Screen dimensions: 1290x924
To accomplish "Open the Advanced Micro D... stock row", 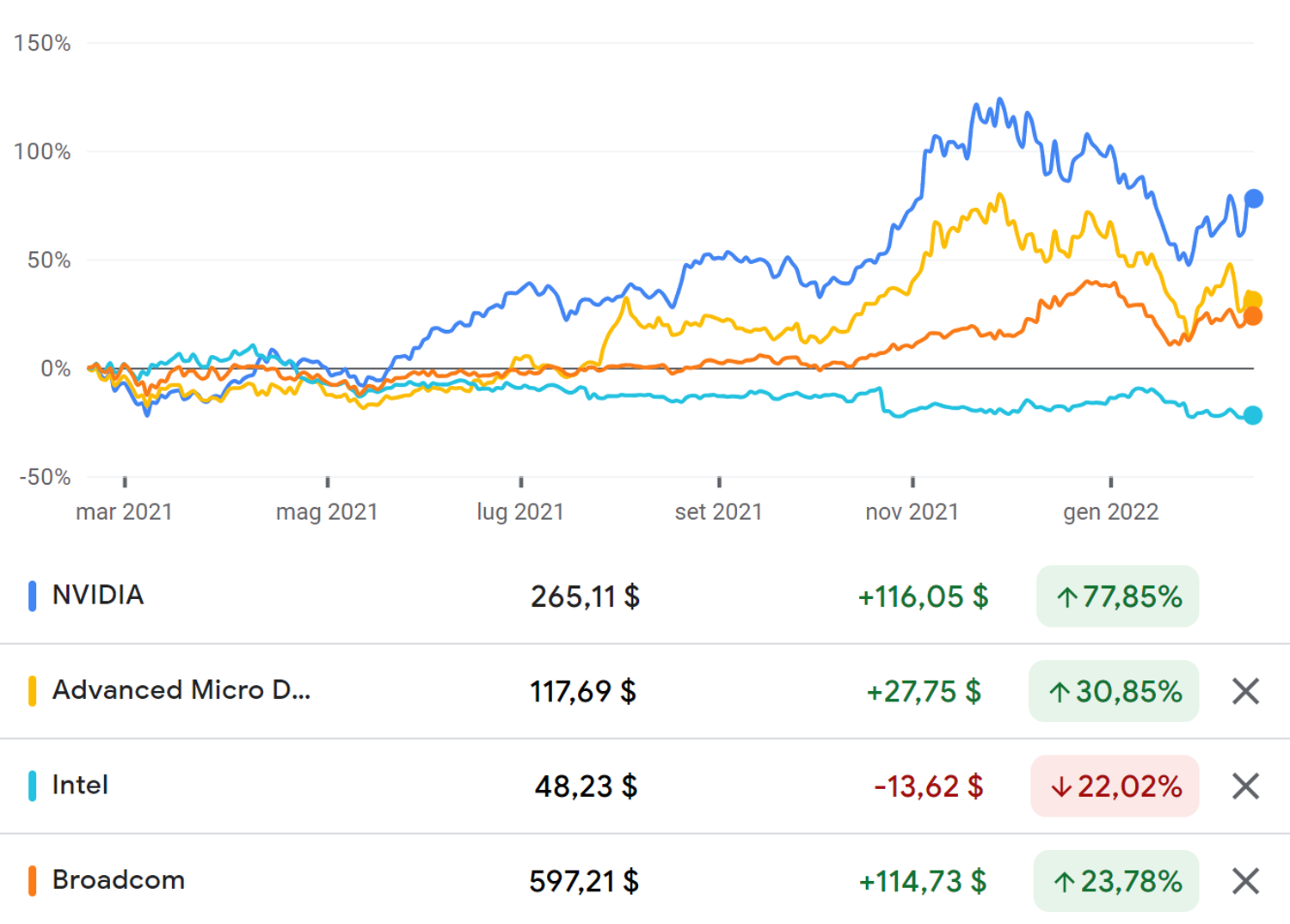I will [x=645, y=691].
